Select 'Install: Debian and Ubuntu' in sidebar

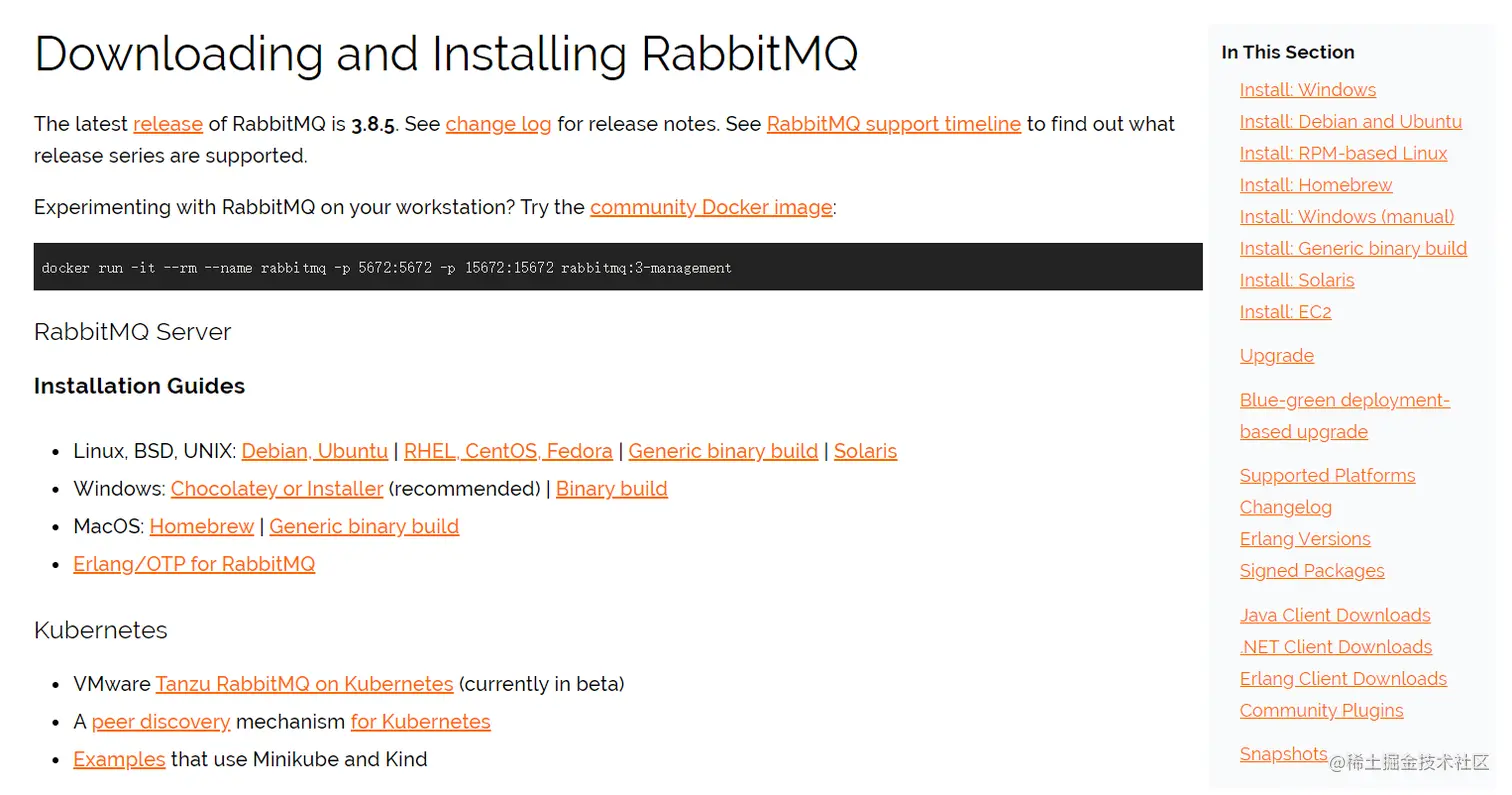click(1351, 122)
